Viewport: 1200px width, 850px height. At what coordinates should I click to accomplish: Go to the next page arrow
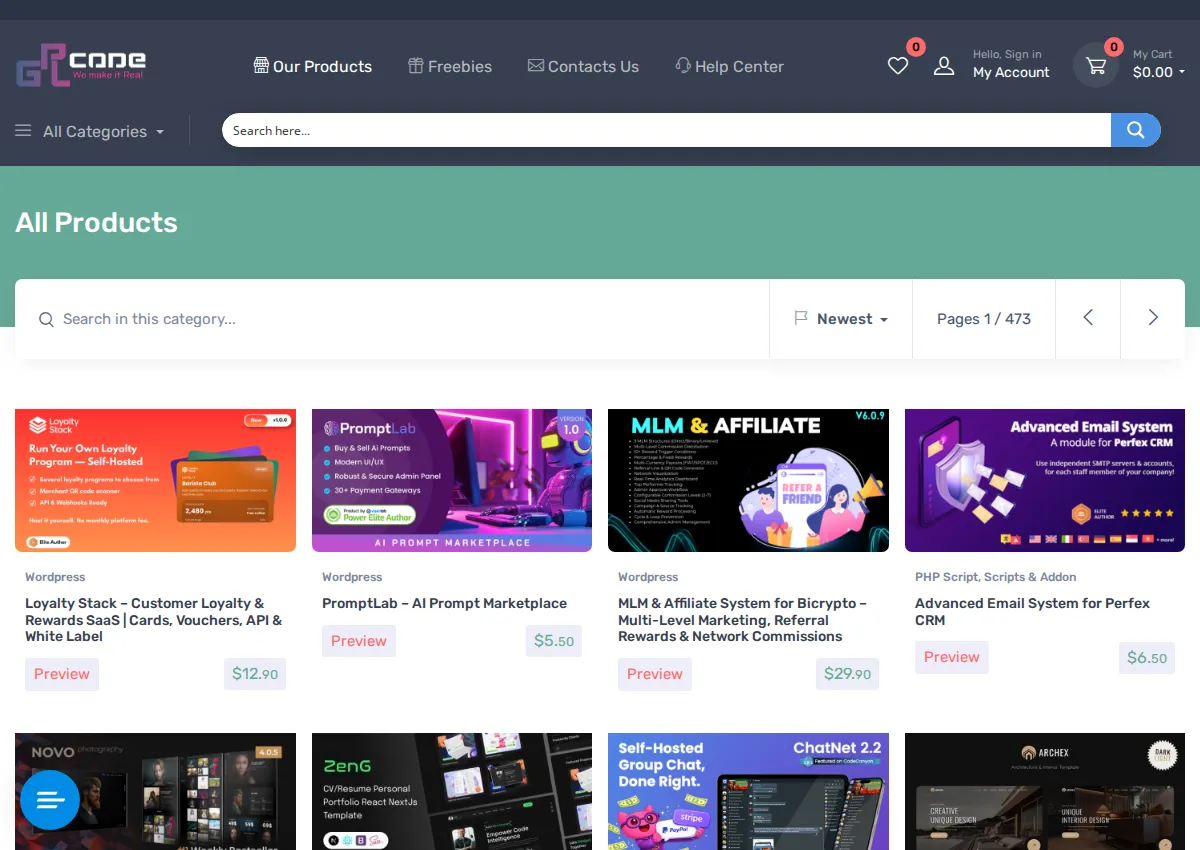click(1153, 318)
